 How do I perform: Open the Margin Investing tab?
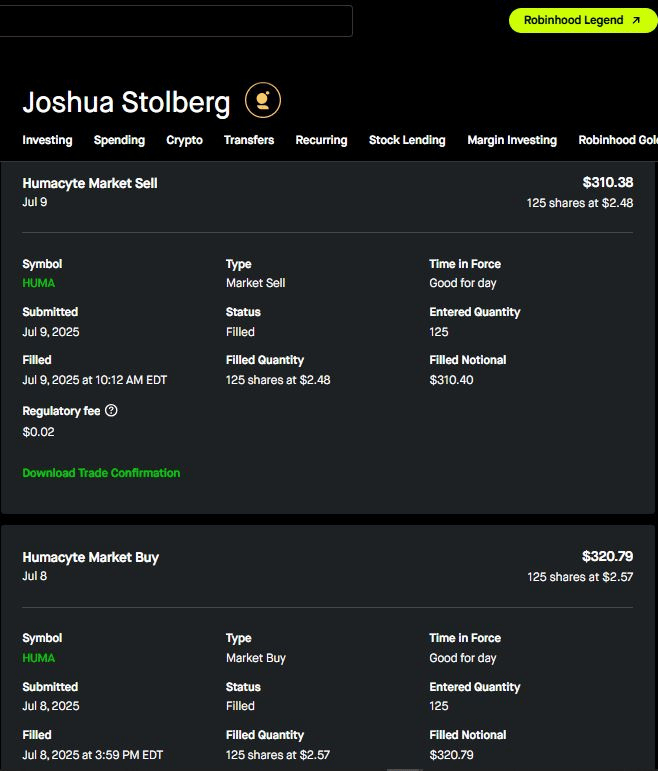[x=512, y=140]
